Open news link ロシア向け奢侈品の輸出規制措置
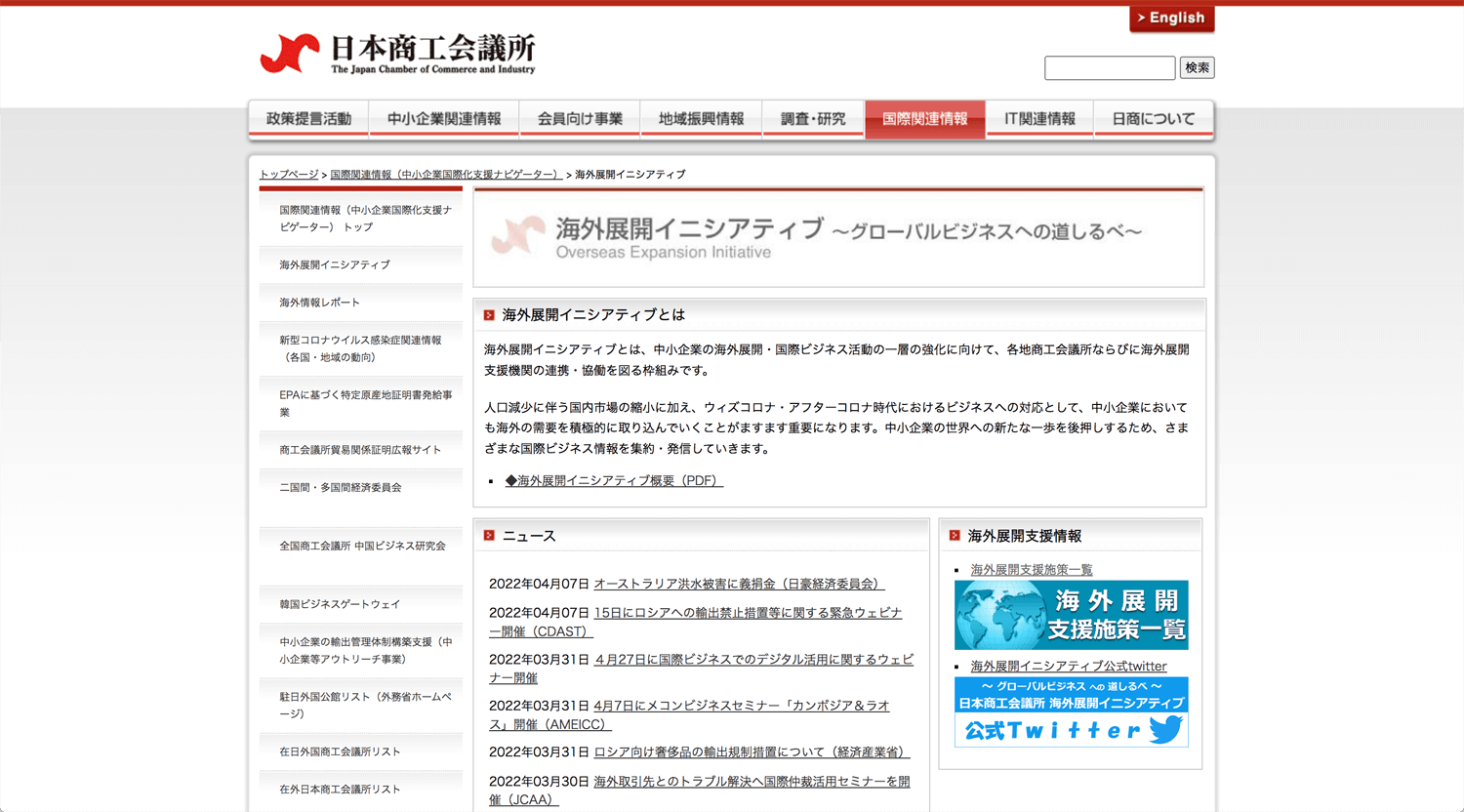 click(x=752, y=751)
